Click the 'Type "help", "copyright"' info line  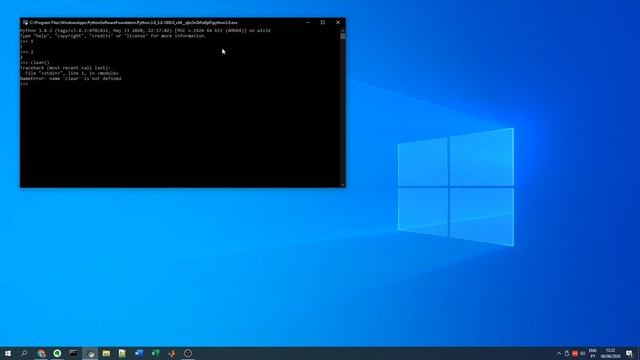(113, 36)
